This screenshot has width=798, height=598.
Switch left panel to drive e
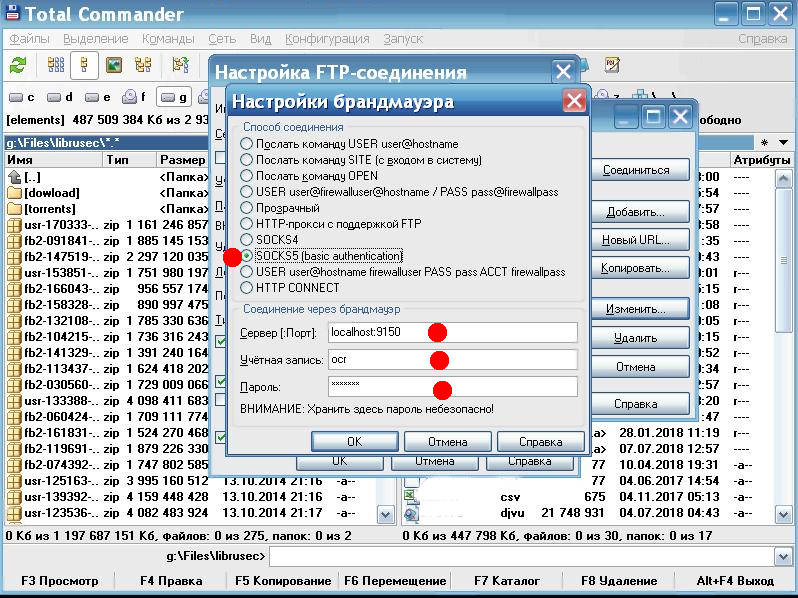pyautogui.click(x=98, y=97)
